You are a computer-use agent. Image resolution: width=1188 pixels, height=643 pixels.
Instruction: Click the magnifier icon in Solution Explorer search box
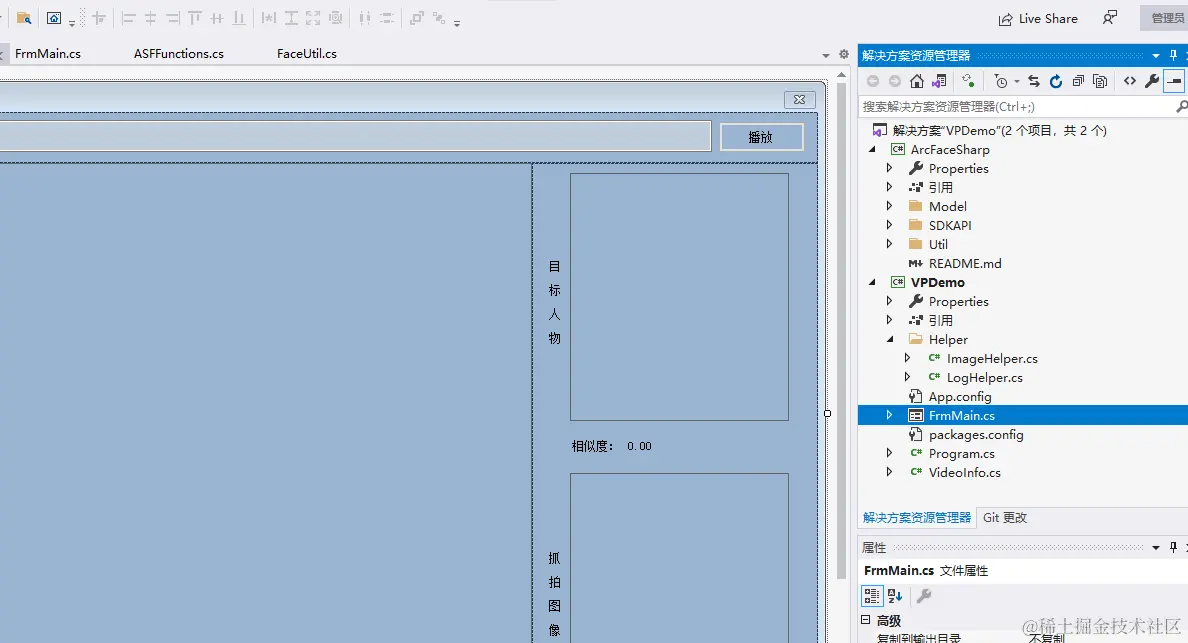1181,107
